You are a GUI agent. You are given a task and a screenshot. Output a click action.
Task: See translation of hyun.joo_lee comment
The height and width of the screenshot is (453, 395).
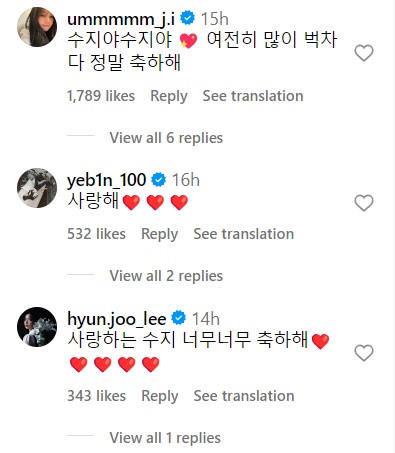[x=244, y=396]
